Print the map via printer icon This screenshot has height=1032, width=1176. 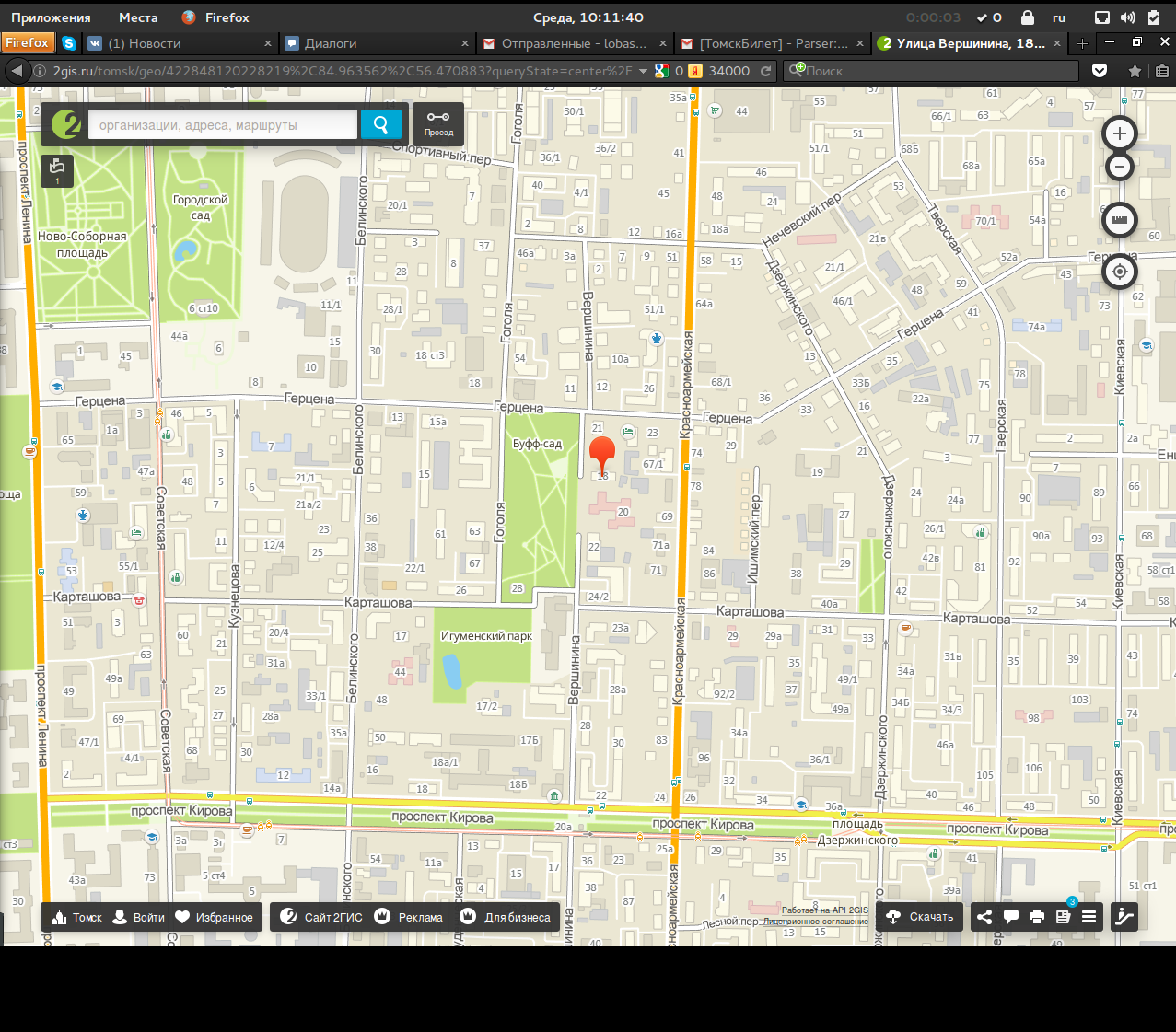click(1037, 916)
